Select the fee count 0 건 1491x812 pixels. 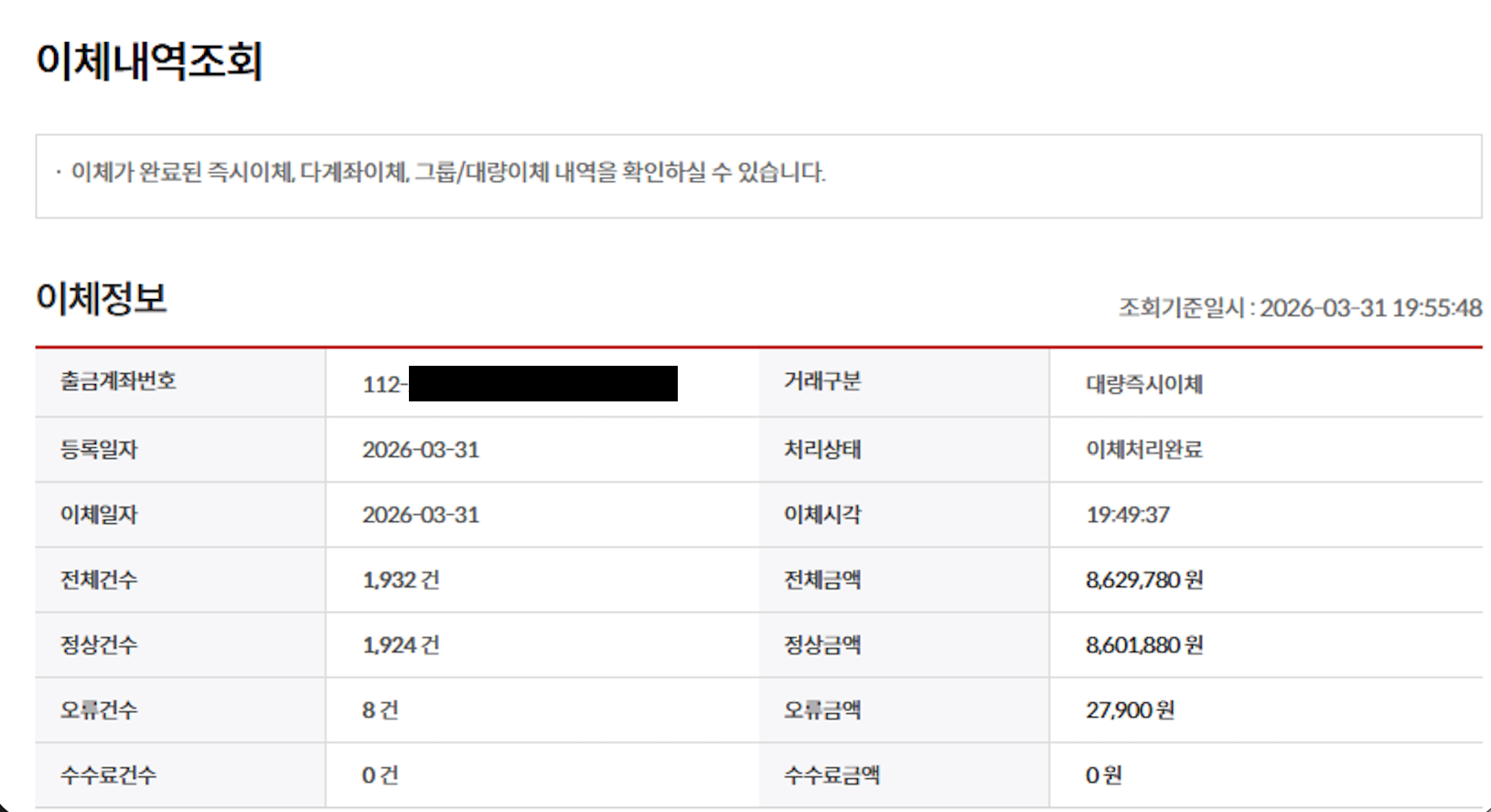point(381,775)
